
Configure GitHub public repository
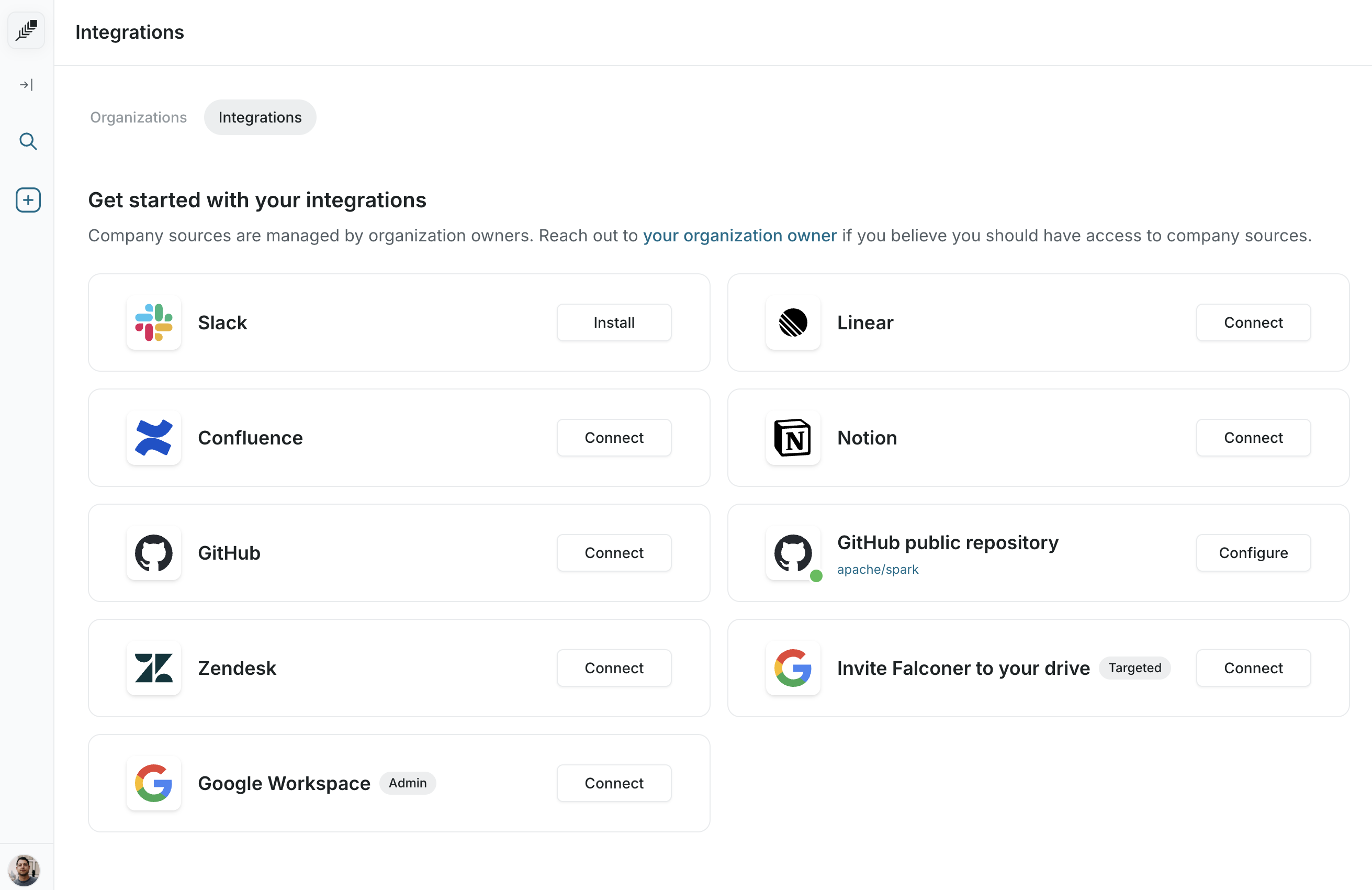click(1253, 552)
